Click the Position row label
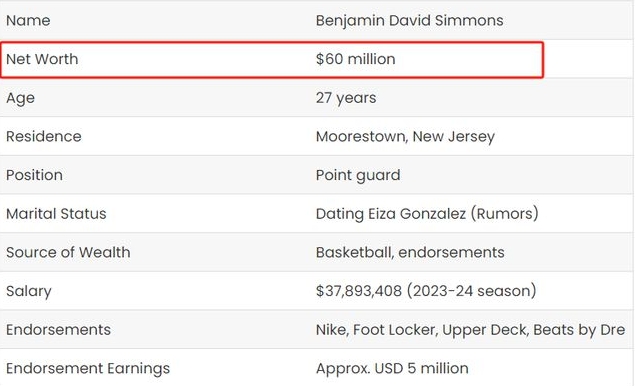635x386 pixels. (34, 175)
